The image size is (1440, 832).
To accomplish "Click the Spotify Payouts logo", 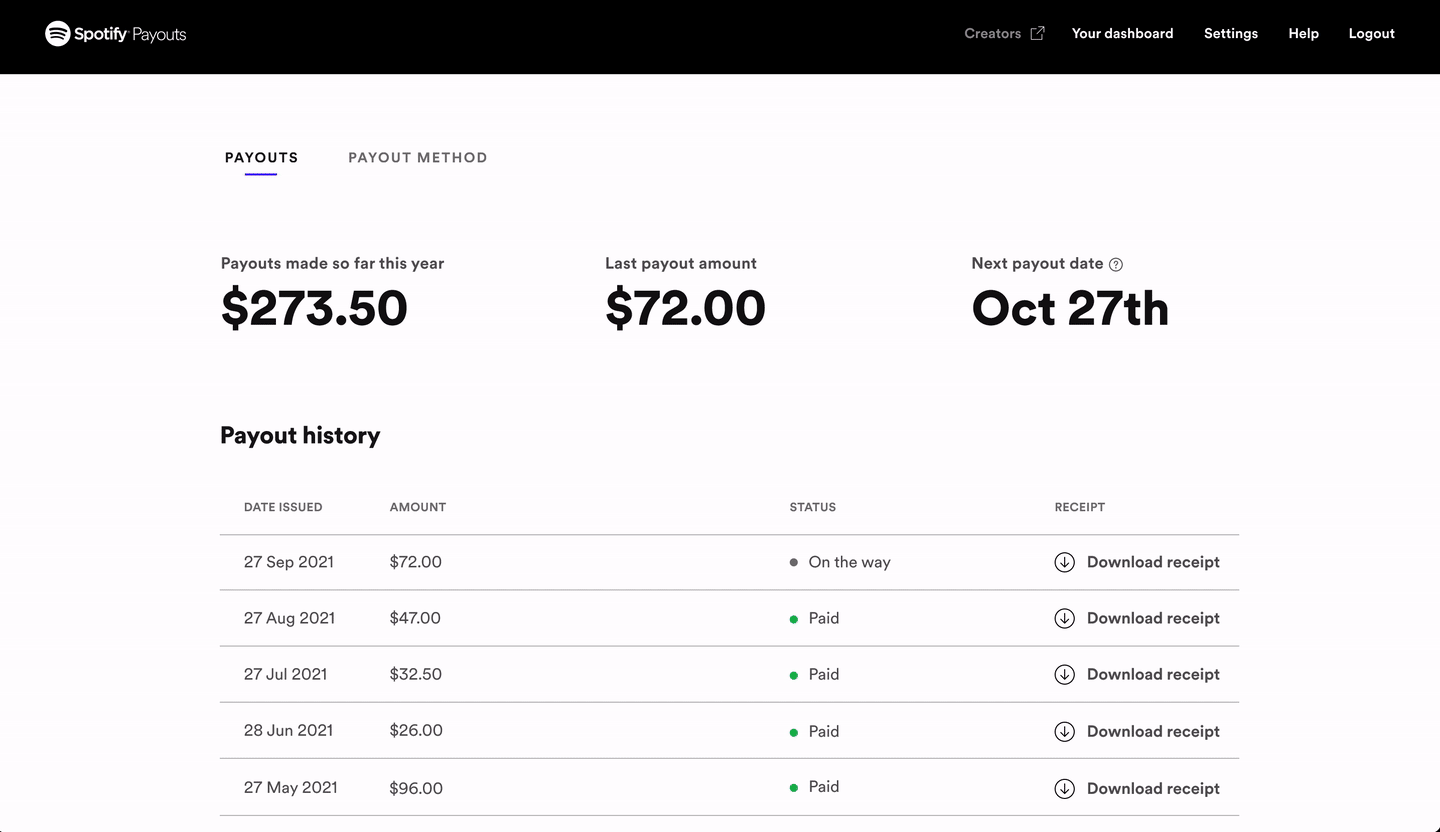I will [x=115, y=34].
